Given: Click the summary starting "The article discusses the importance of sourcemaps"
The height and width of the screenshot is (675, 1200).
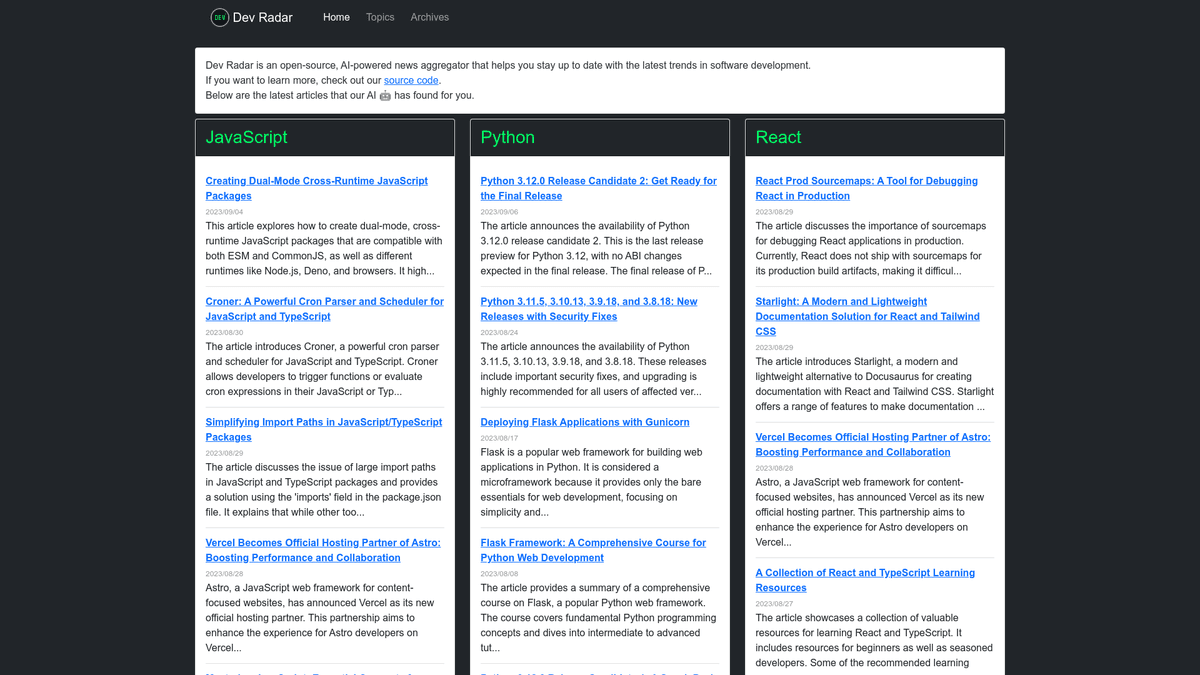Looking at the screenshot, I should (x=871, y=249).
